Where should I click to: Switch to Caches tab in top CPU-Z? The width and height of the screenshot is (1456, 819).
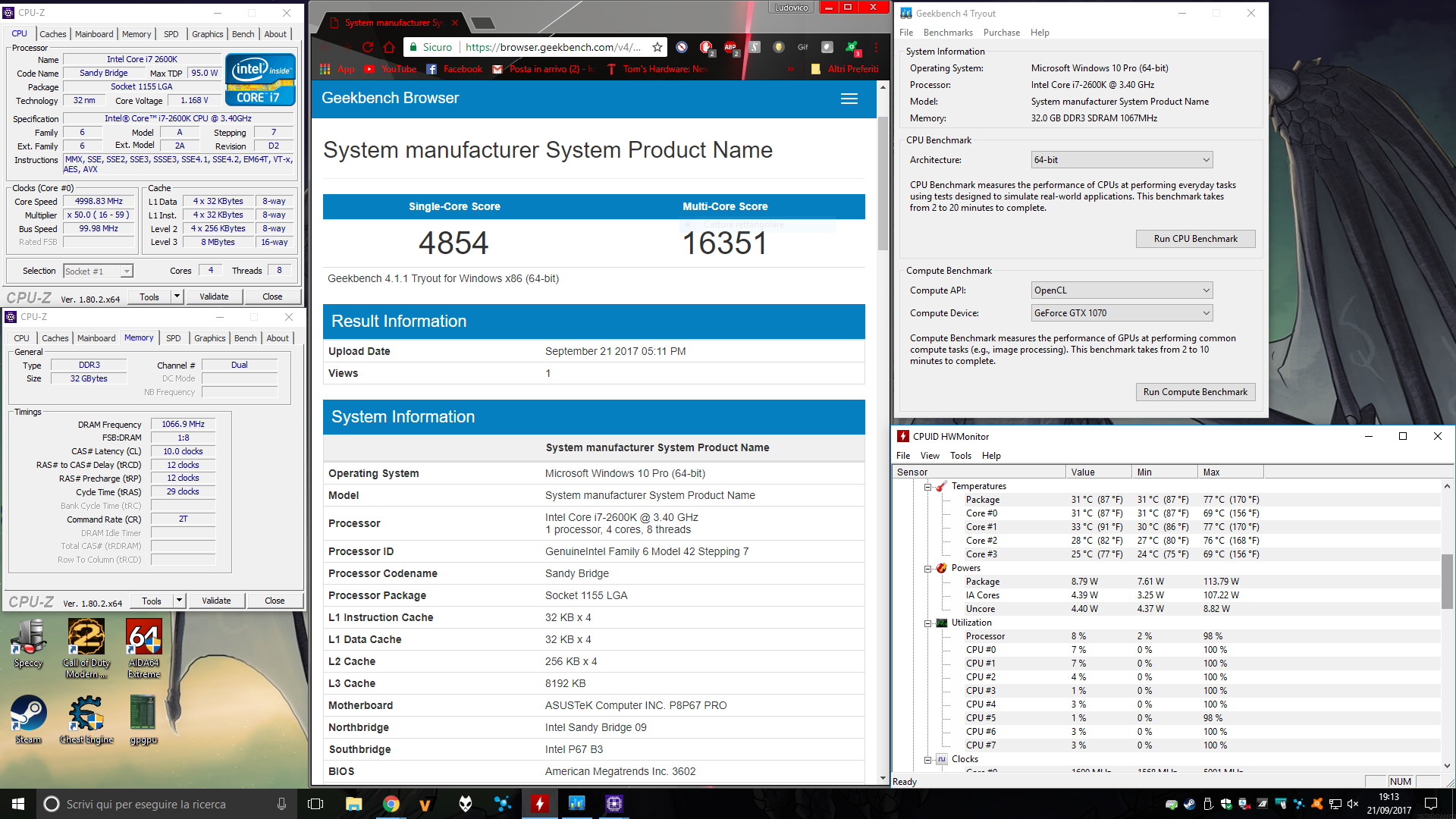coord(53,34)
